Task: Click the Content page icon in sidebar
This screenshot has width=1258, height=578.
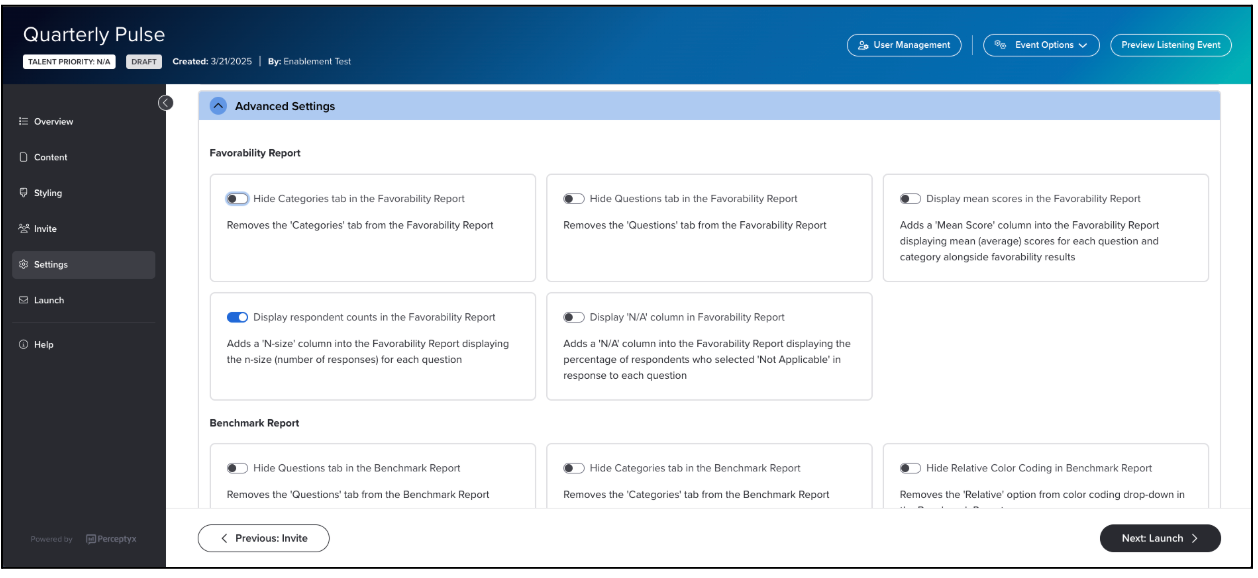Action: (23, 157)
